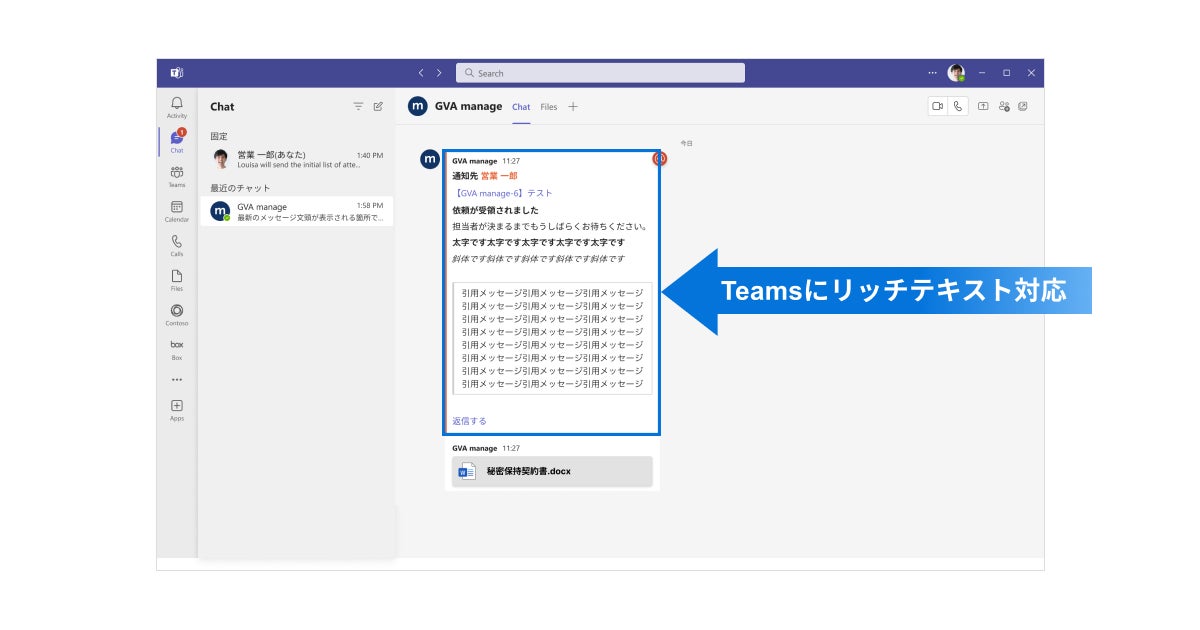The image size is (1200, 630).
Task: Open Chat in the left rail
Action: click(177, 141)
